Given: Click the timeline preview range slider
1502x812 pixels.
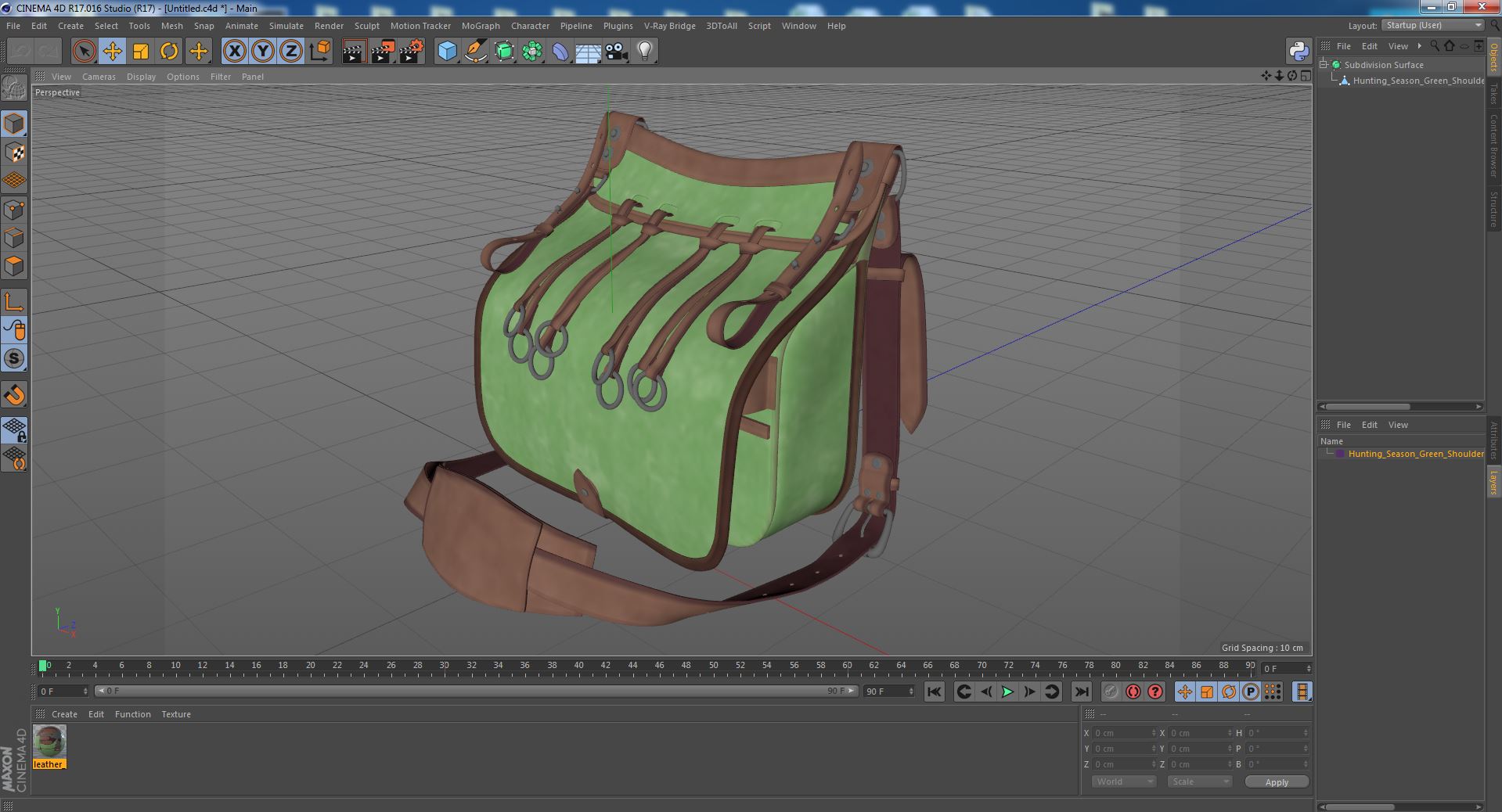Looking at the screenshot, I should click(x=476, y=692).
